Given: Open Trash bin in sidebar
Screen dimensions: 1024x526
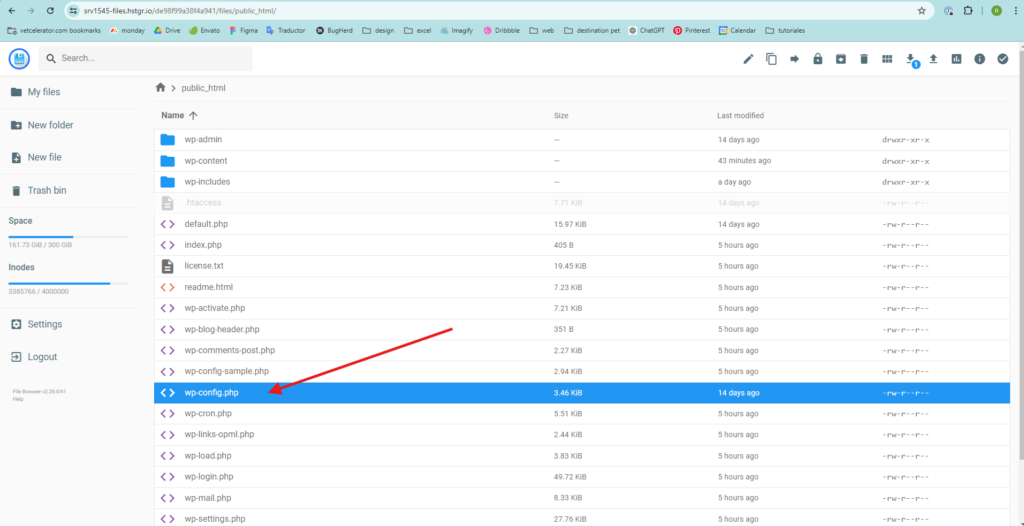Looking at the screenshot, I should 46,190.
